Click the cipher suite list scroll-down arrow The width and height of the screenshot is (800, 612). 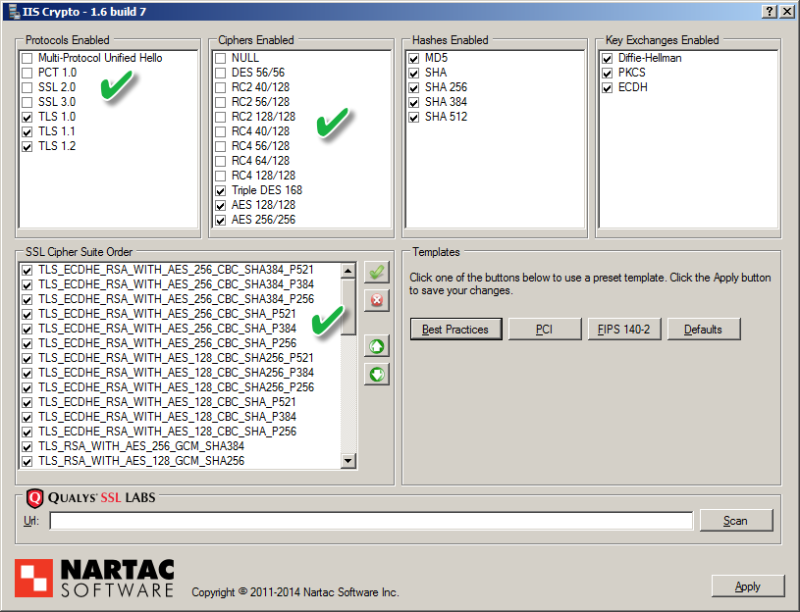[348, 461]
